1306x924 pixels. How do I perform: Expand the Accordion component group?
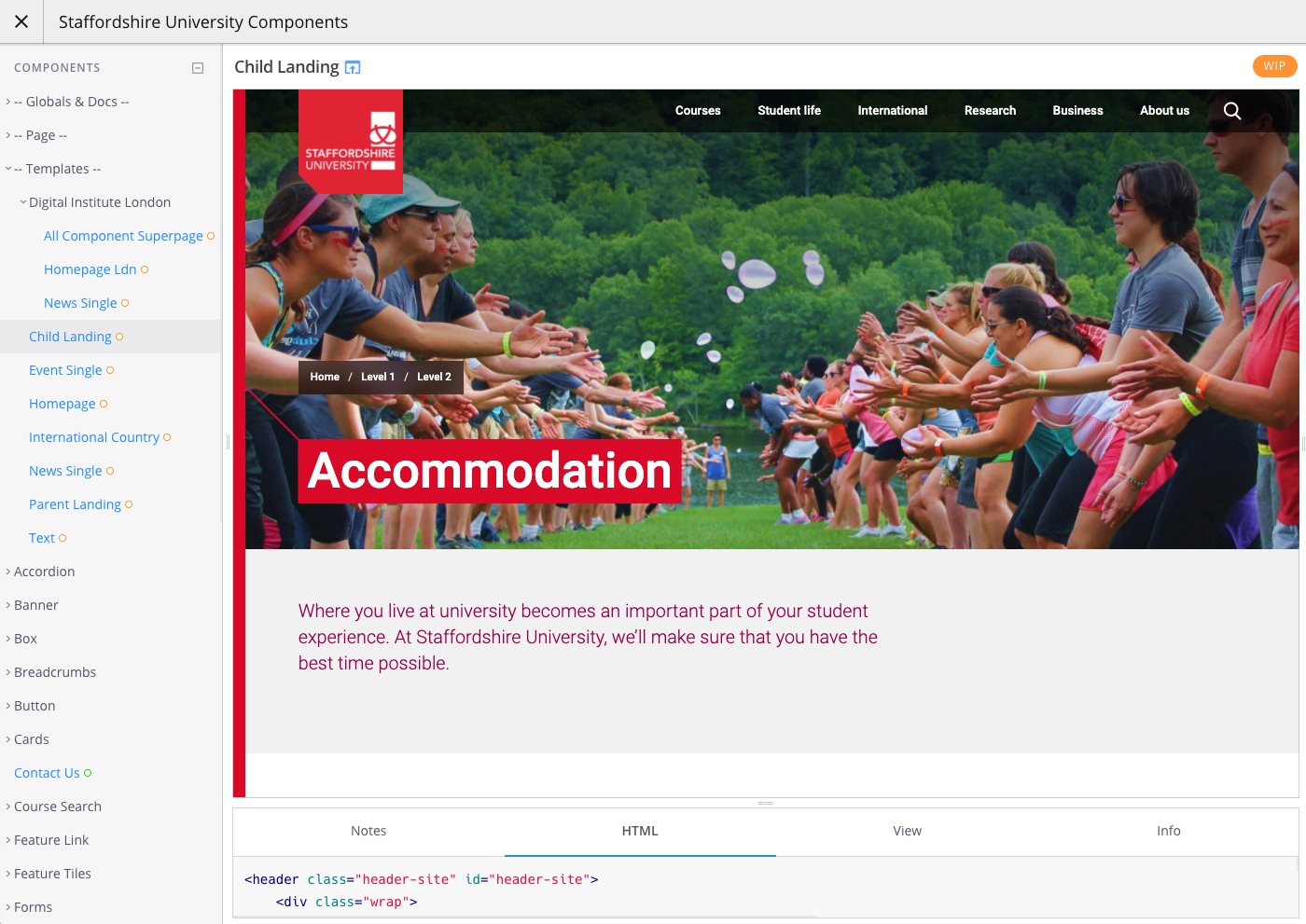point(8,572)
